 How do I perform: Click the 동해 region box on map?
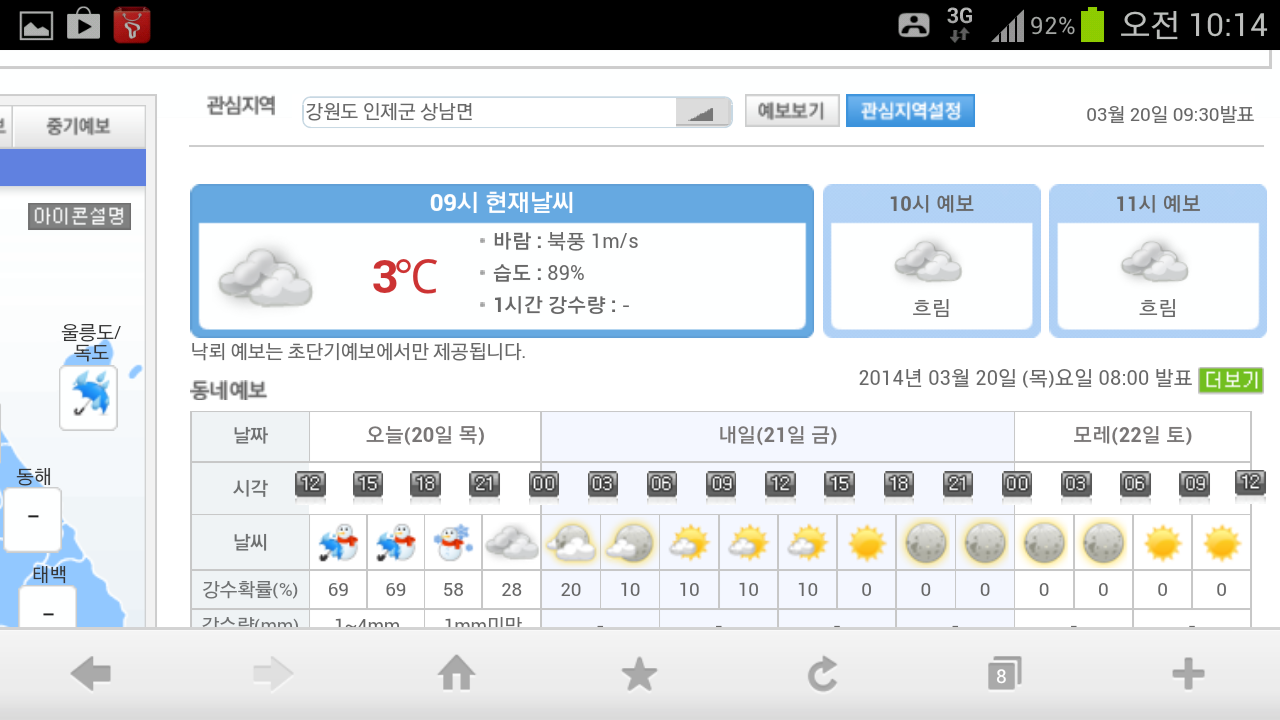tap(33, 518)
